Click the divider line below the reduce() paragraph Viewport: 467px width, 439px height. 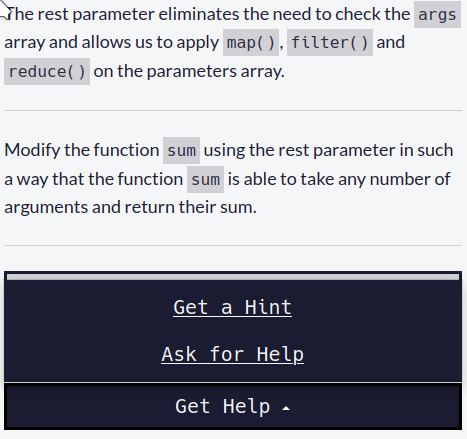[x=233, y=110]
